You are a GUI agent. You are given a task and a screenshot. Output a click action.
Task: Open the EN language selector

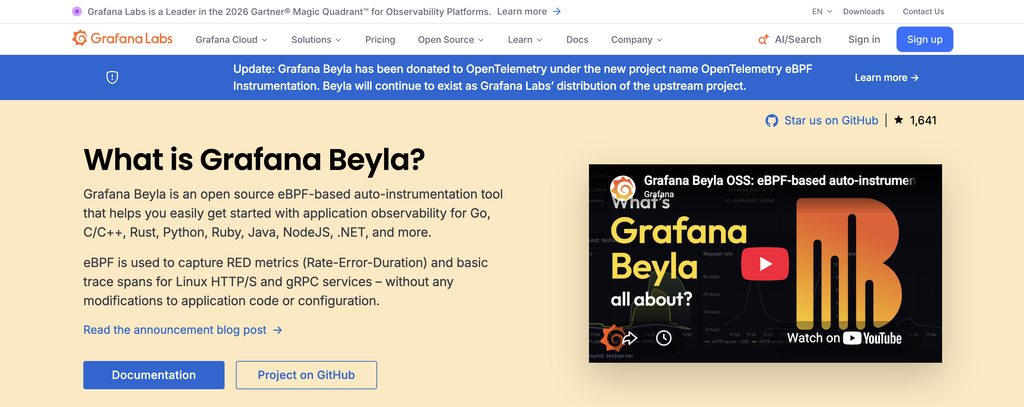[x=822, y=11]
